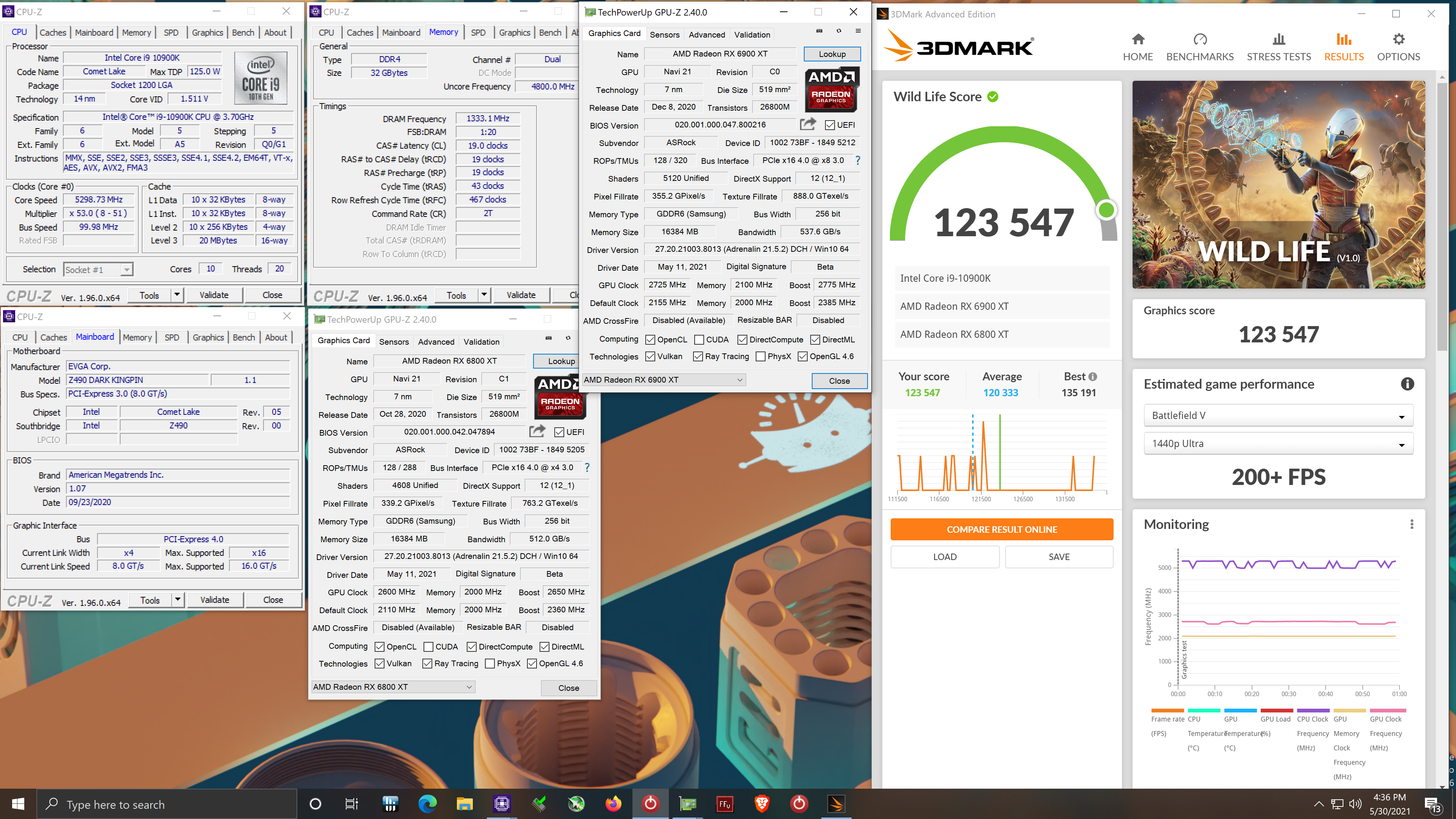Click the GPU-Z 6900 XT refresh icon

click(839, 30)
